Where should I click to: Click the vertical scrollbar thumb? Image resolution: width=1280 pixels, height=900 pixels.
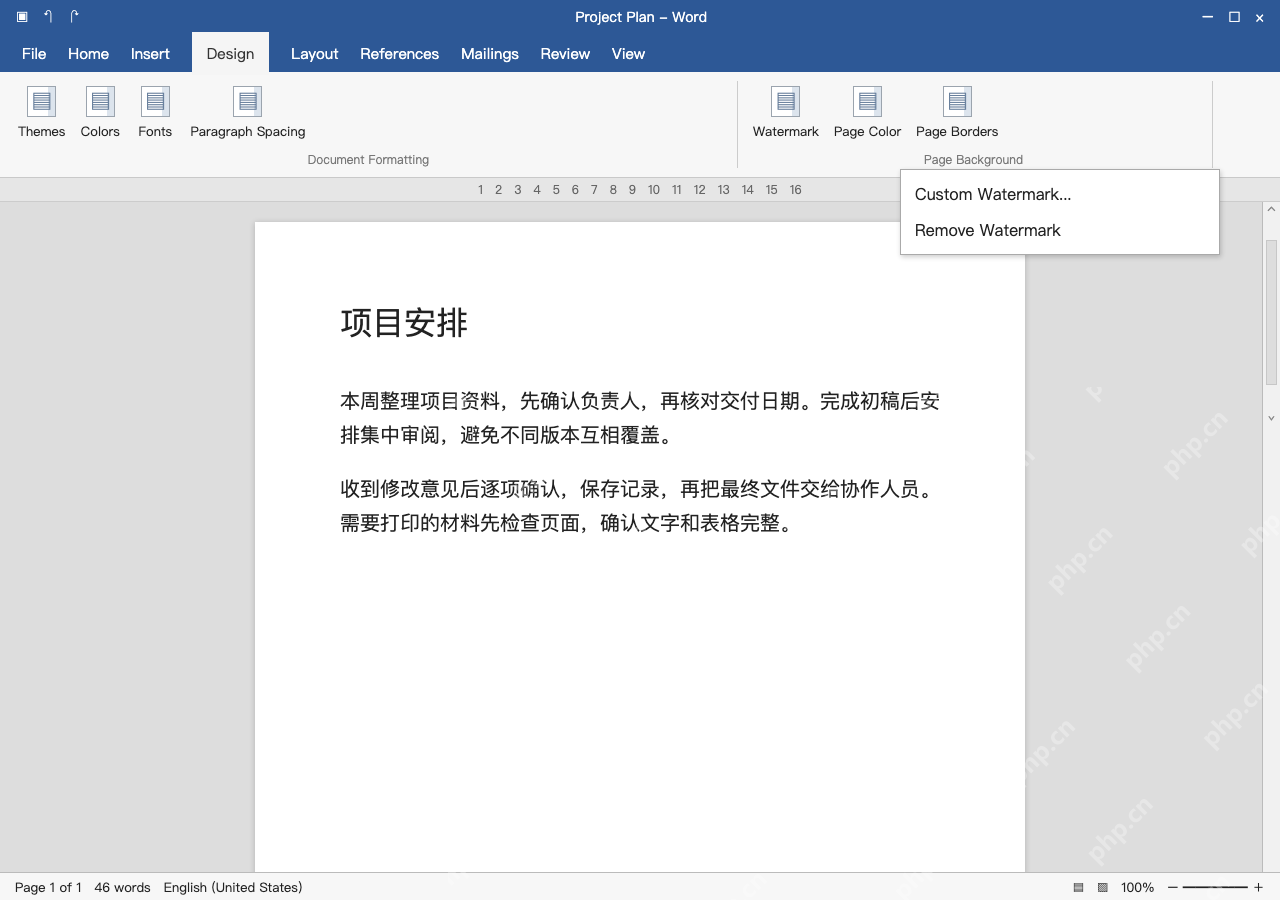coord(1272,312)
